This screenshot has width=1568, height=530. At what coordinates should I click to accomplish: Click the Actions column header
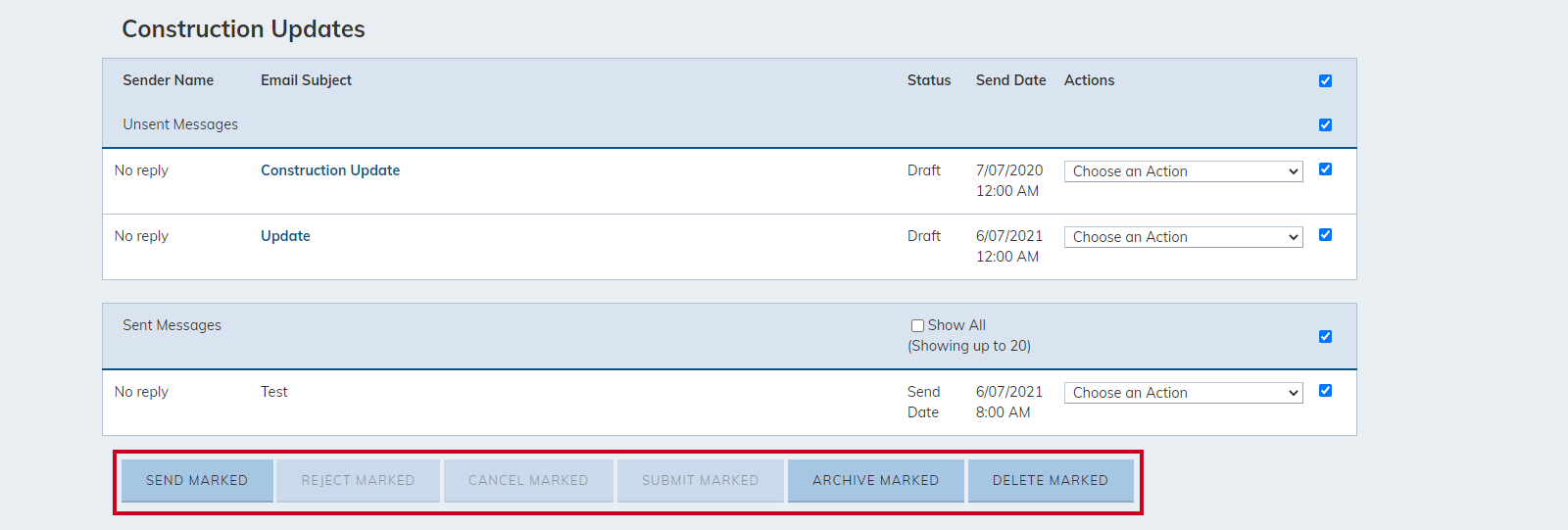click(1089, 80)
